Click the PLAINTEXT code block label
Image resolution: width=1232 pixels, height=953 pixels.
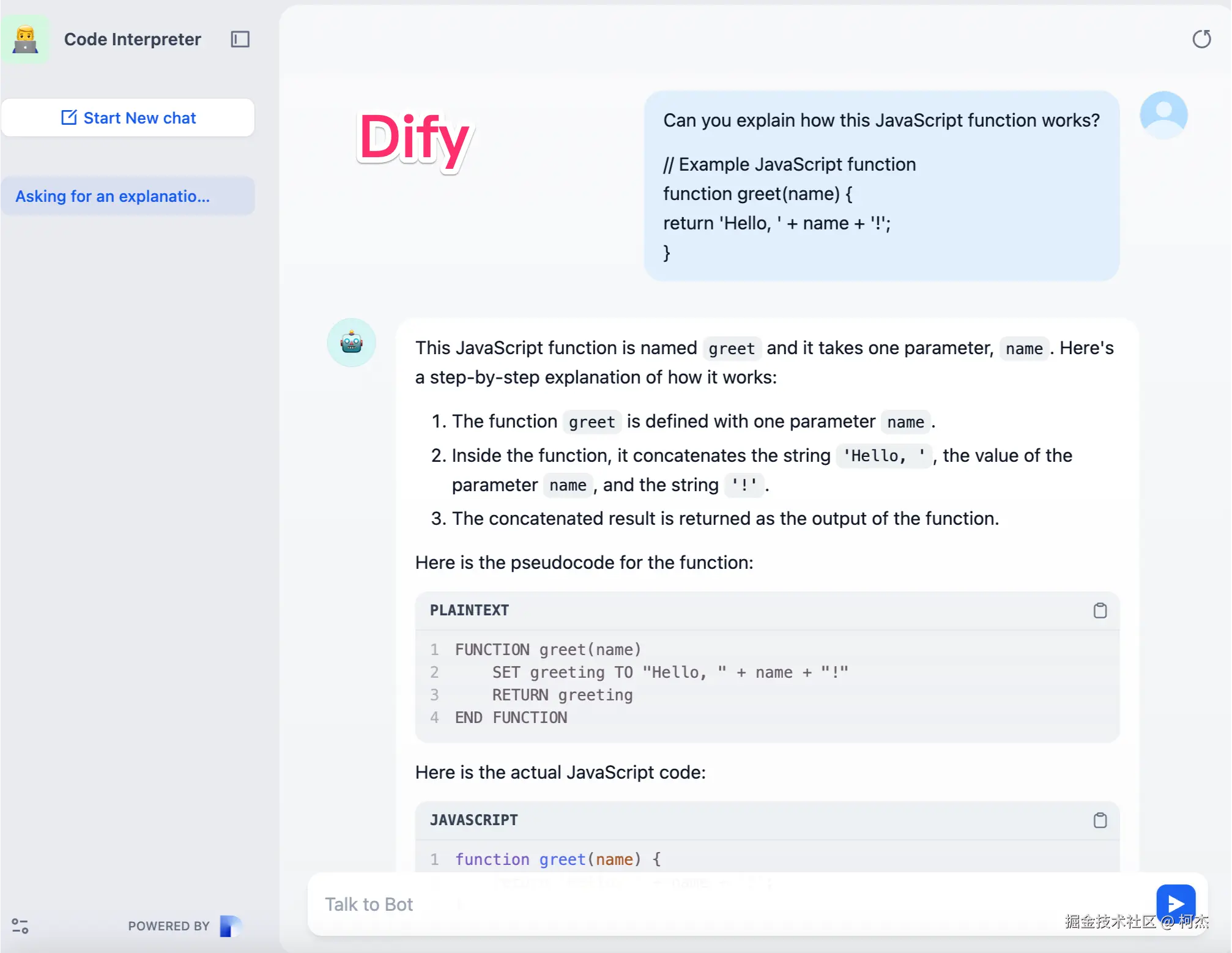coord(469,610)
